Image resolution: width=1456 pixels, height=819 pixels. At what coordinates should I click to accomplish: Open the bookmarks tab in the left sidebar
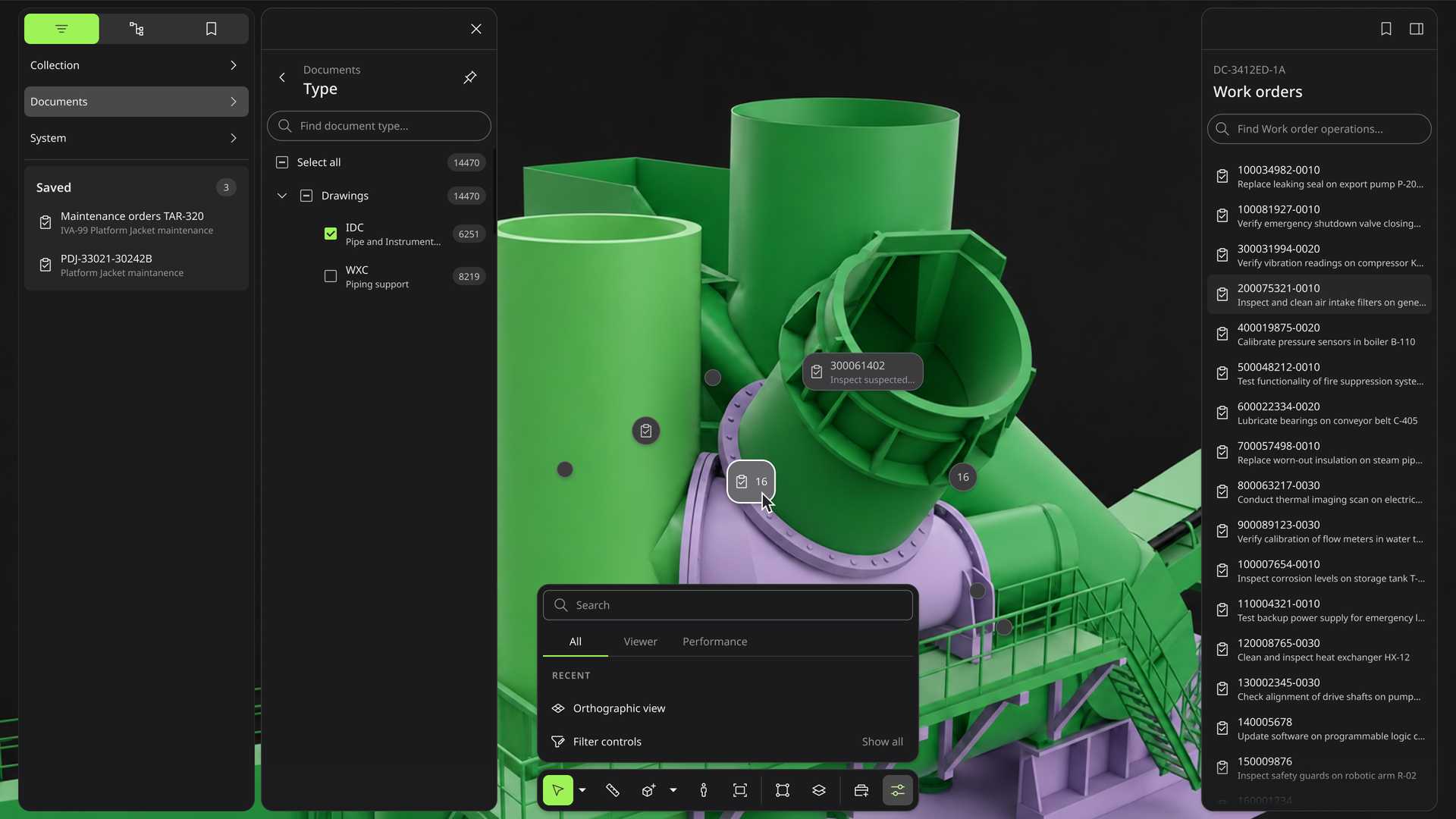point(211,29)
